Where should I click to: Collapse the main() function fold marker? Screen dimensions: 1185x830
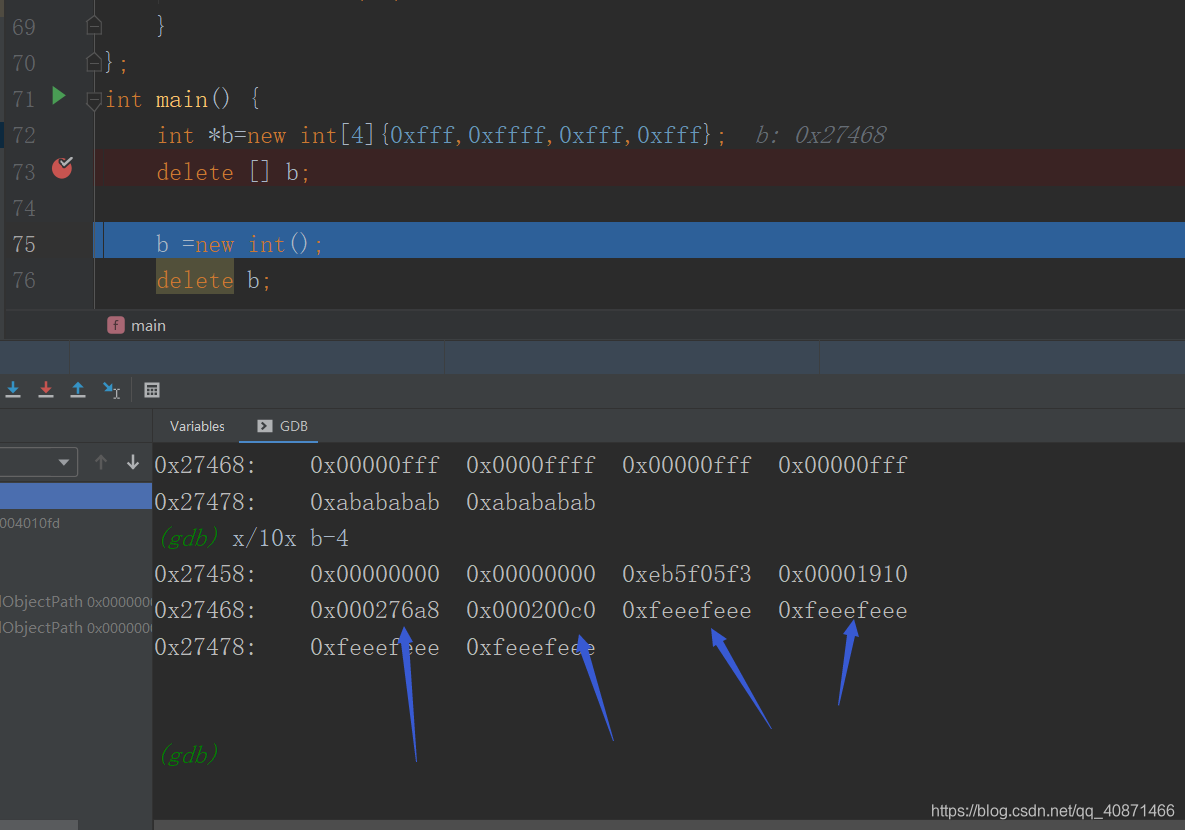click(x=94, y=100)
